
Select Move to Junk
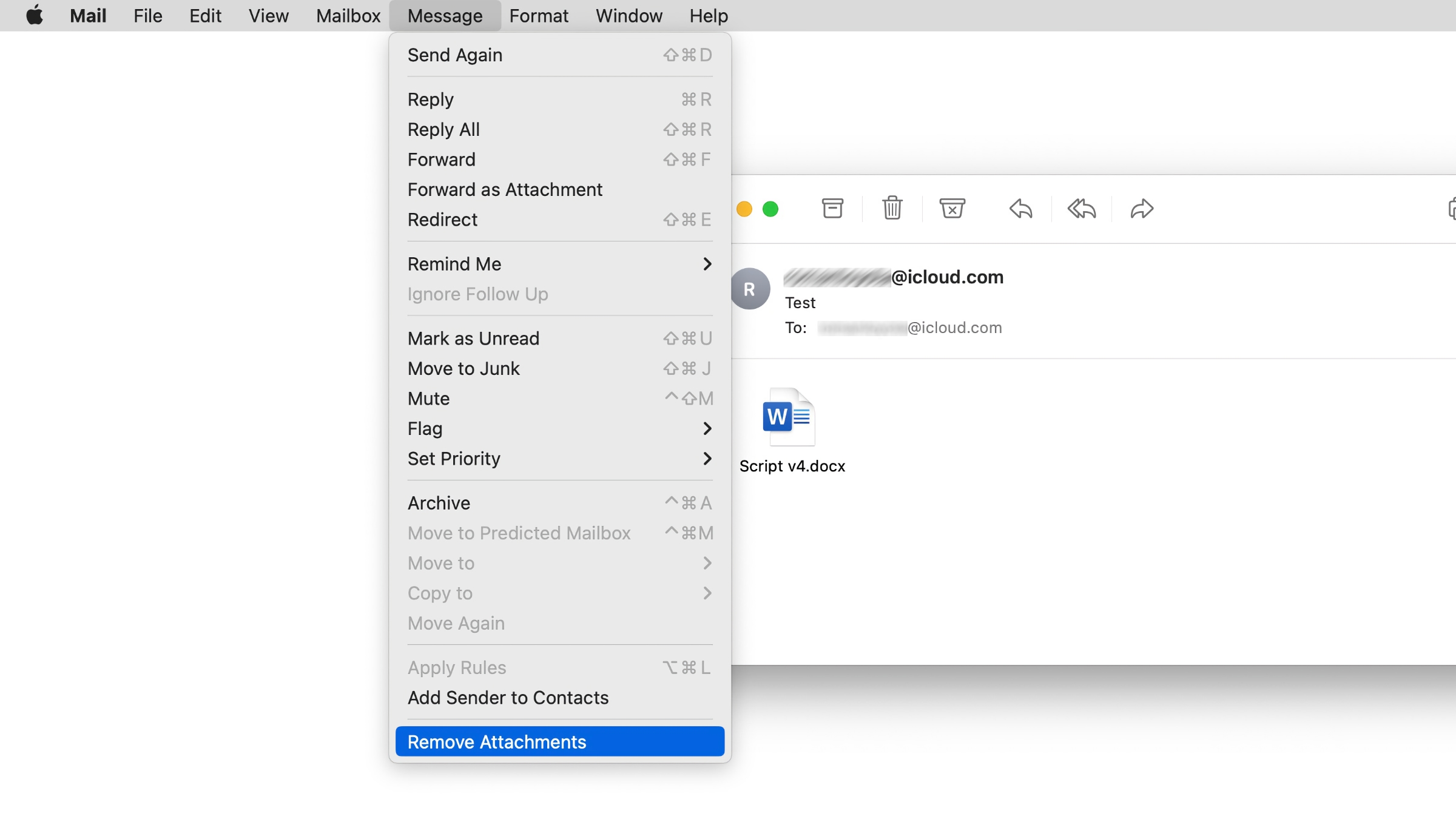coord(463,368)
